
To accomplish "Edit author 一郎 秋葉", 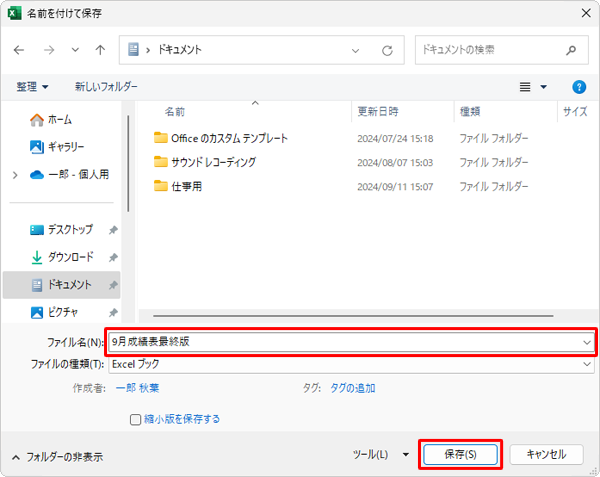I will [137, 388].
